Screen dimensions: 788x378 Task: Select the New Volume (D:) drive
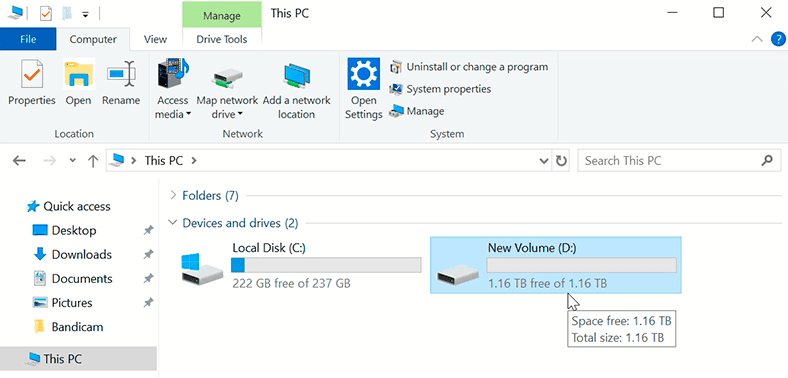point(556,265)
